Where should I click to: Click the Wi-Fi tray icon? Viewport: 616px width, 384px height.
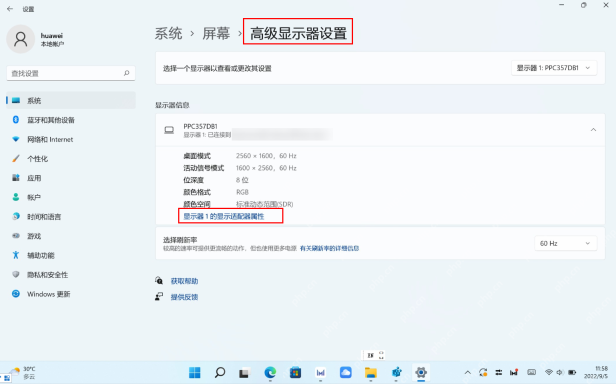click(549, 372)
